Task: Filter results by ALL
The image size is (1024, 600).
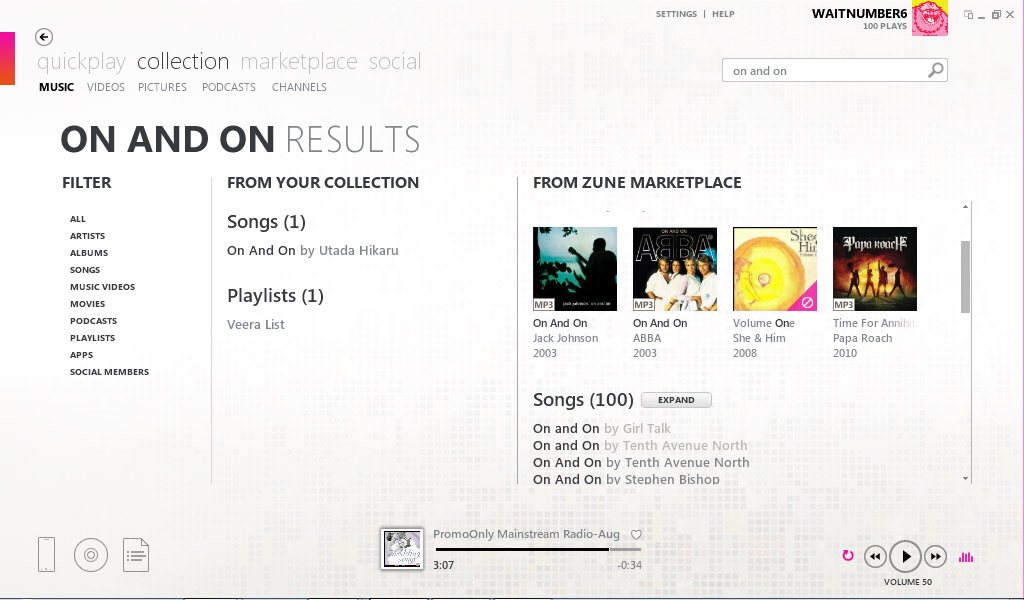Action: pos(78,219)
